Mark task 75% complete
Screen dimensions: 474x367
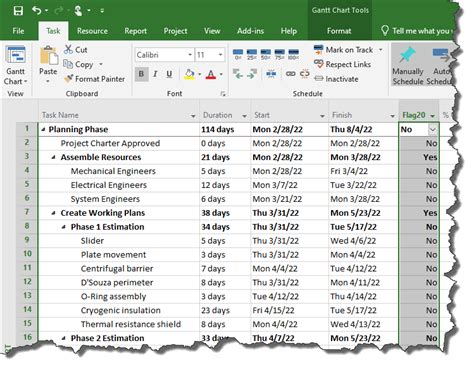tap(279, 54)
